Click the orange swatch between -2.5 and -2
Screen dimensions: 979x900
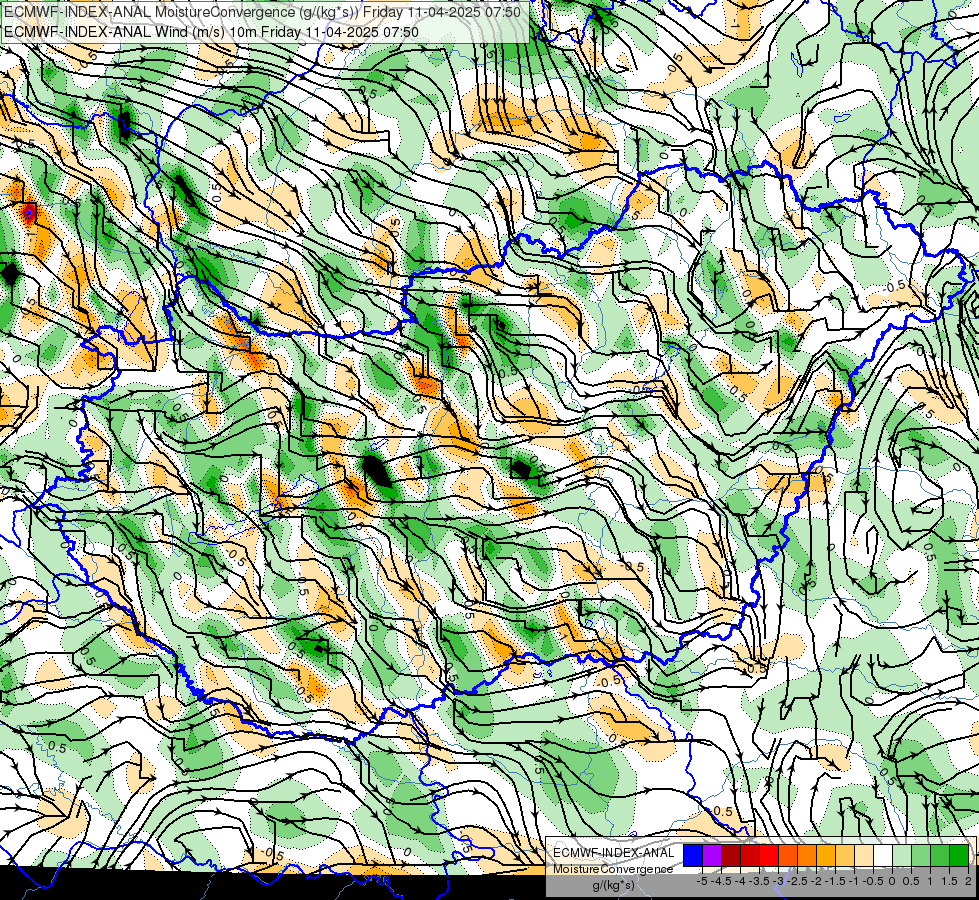(x=807, y=855)
